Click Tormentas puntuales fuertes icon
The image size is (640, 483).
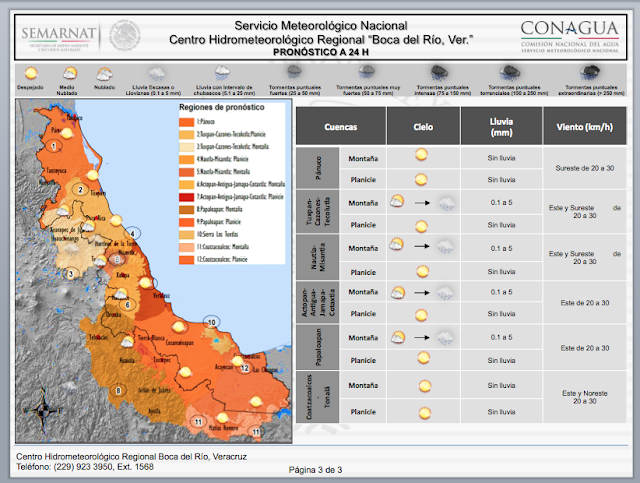294,72
